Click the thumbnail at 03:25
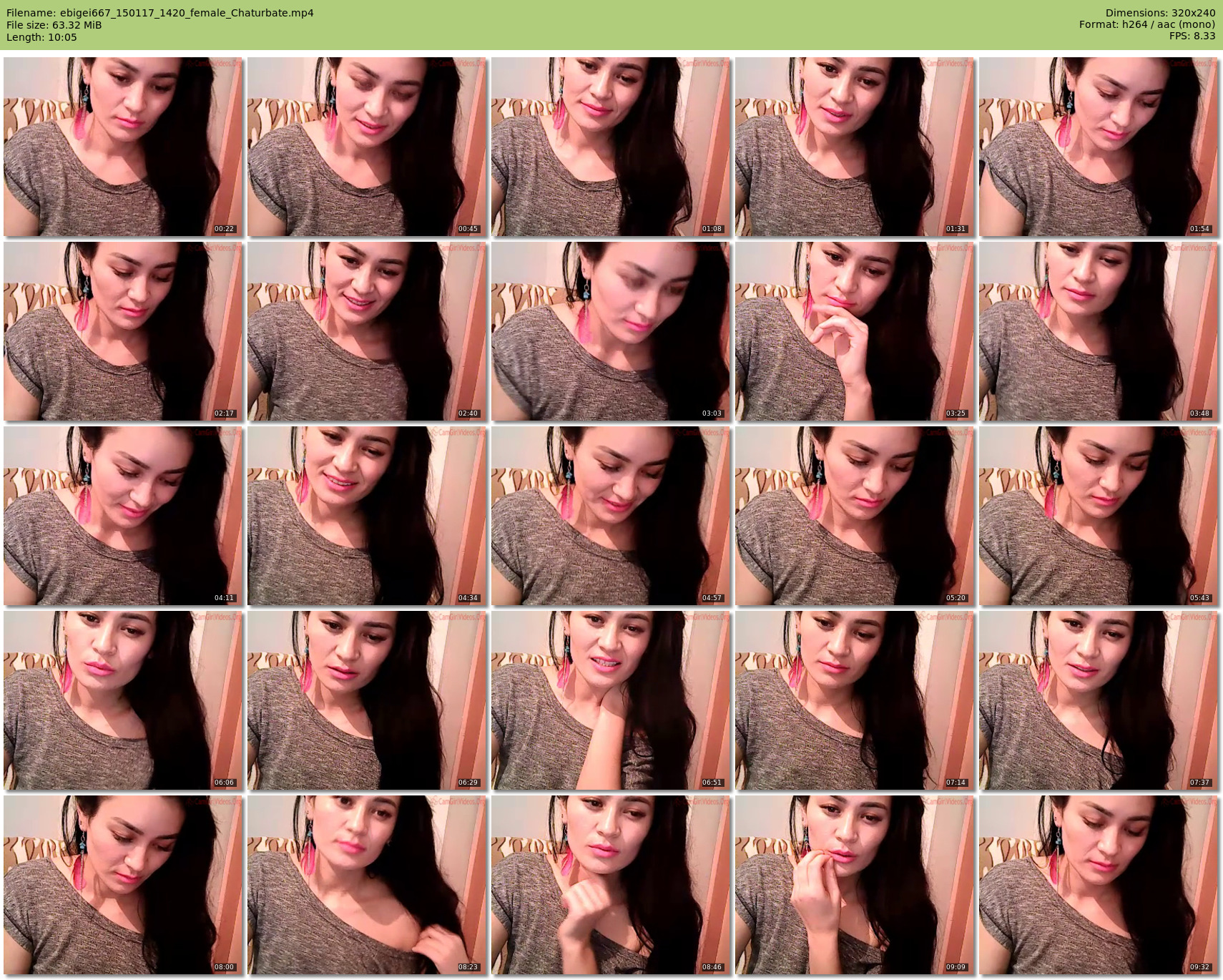 coord(855,331)
